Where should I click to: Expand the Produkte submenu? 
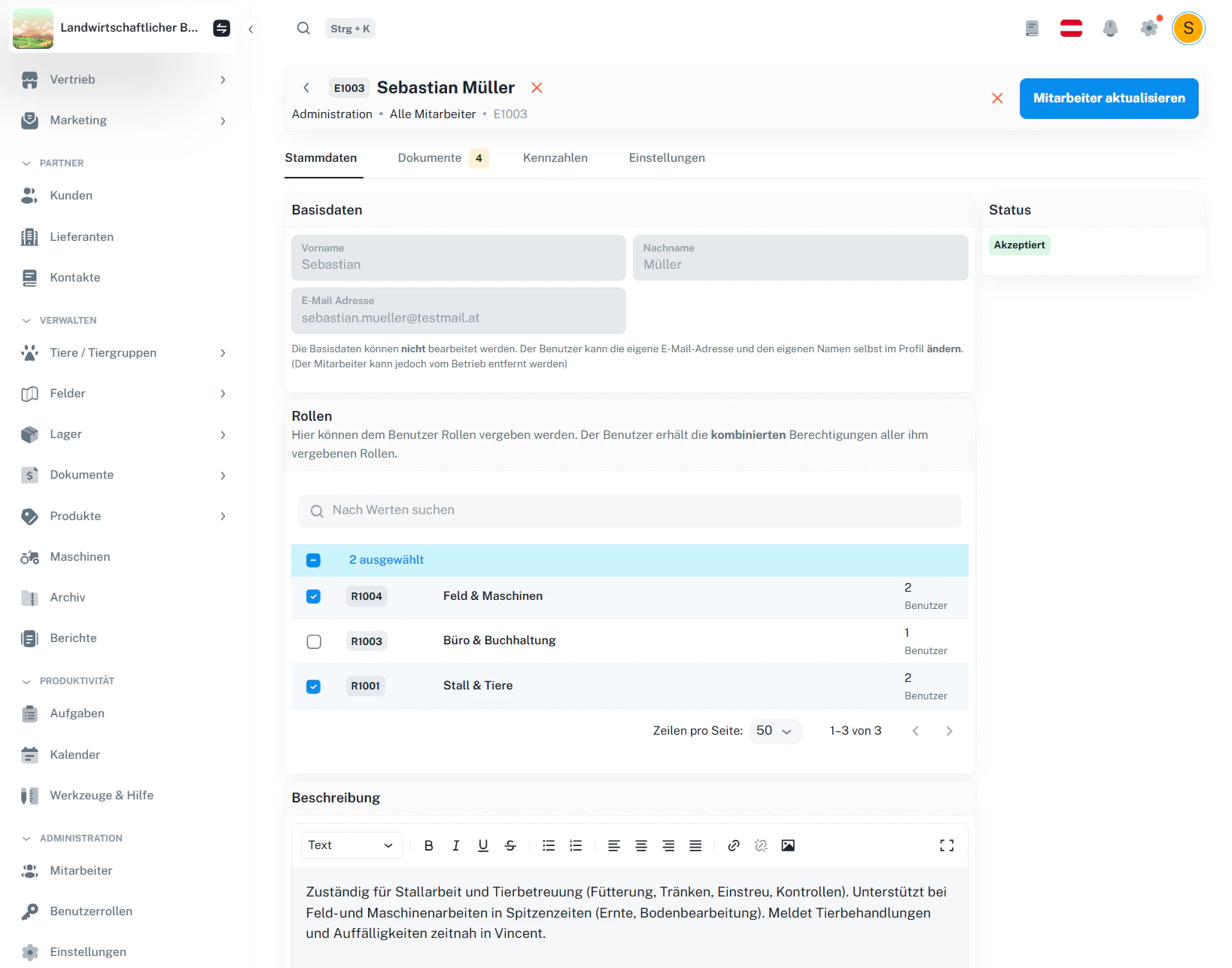pyautogui.click(x=125, y=516)
